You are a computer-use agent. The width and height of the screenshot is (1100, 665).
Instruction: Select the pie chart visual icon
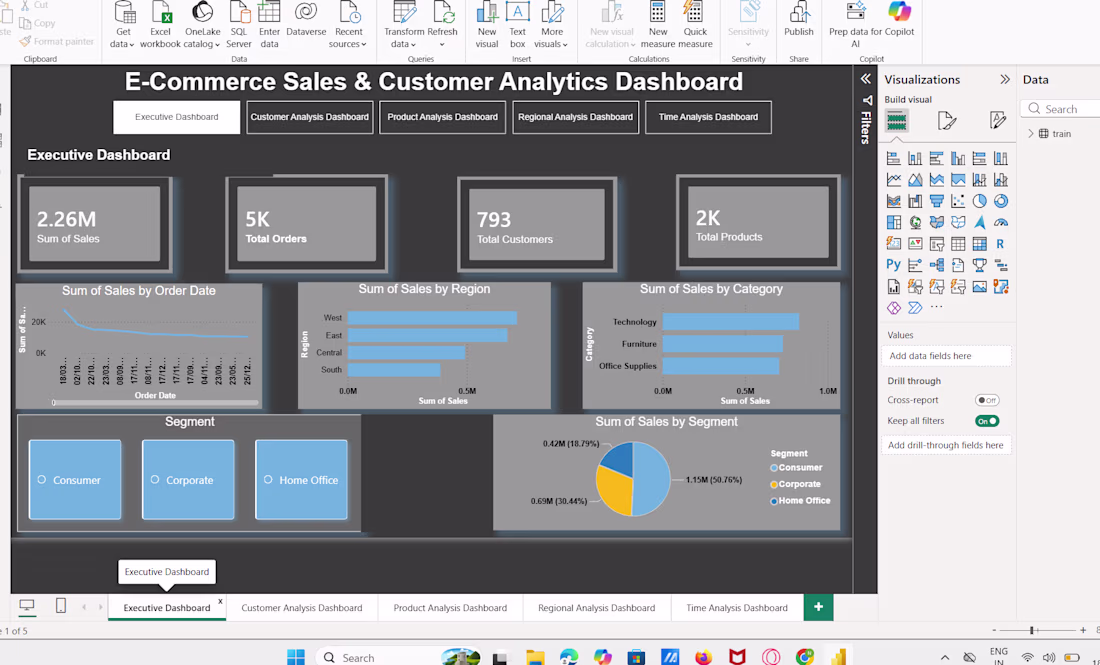coord(979,201)
